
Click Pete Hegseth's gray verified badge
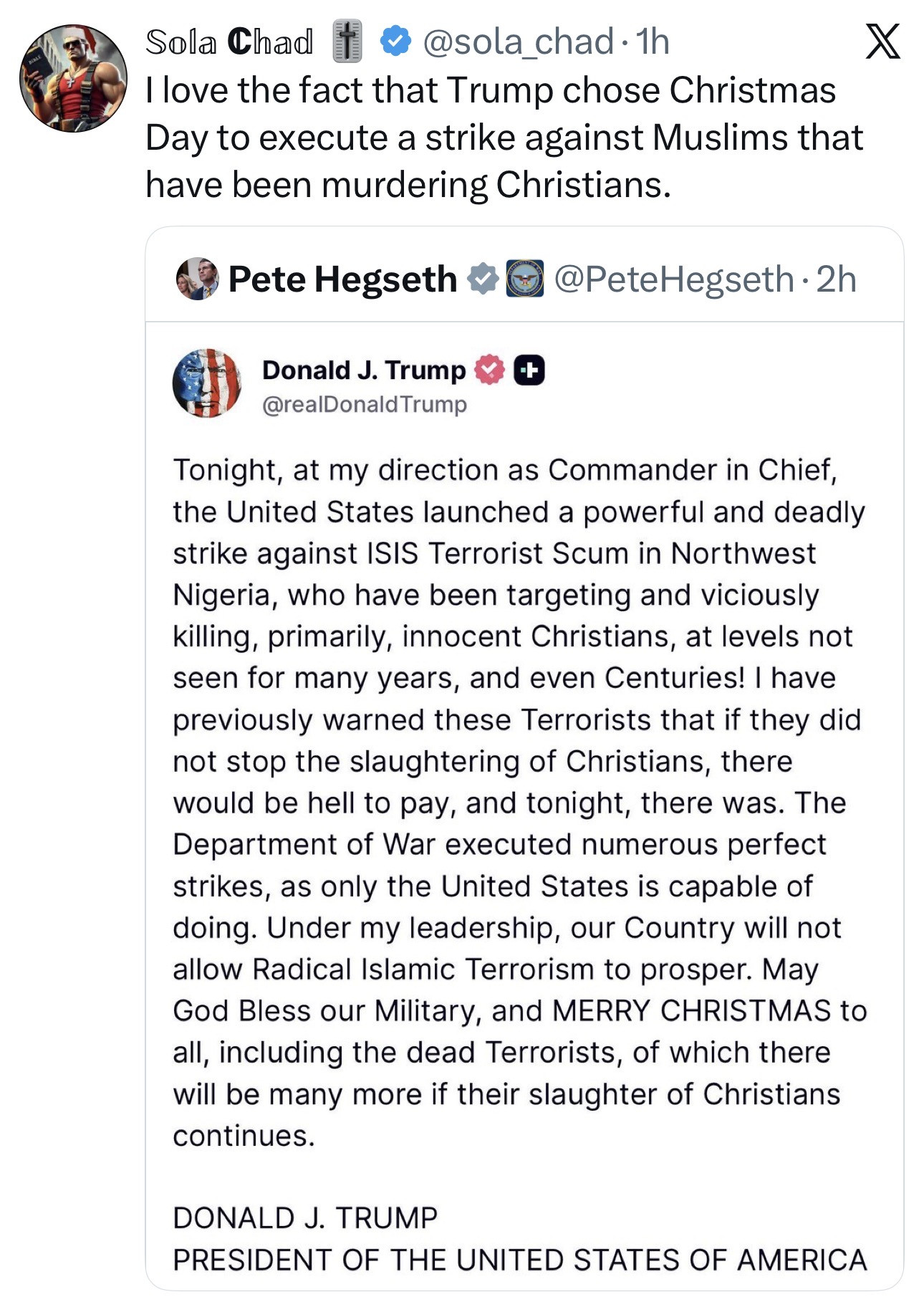tap(483, 279)
